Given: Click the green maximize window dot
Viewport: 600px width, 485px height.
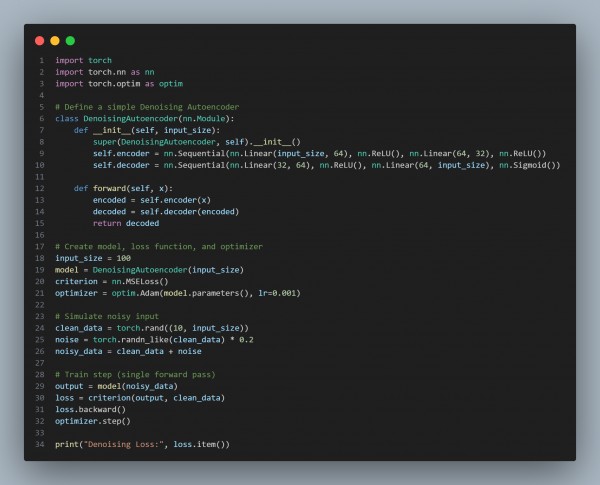Looking at the screenshot, I should 70,41.
